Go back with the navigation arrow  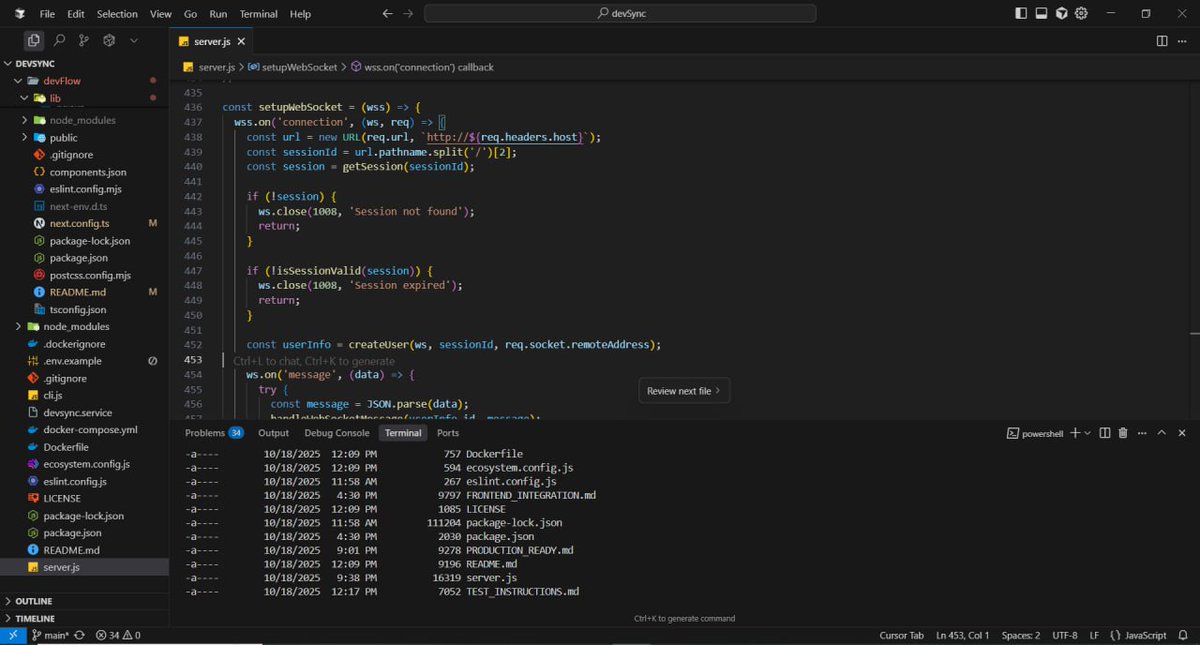coord(388,14)
